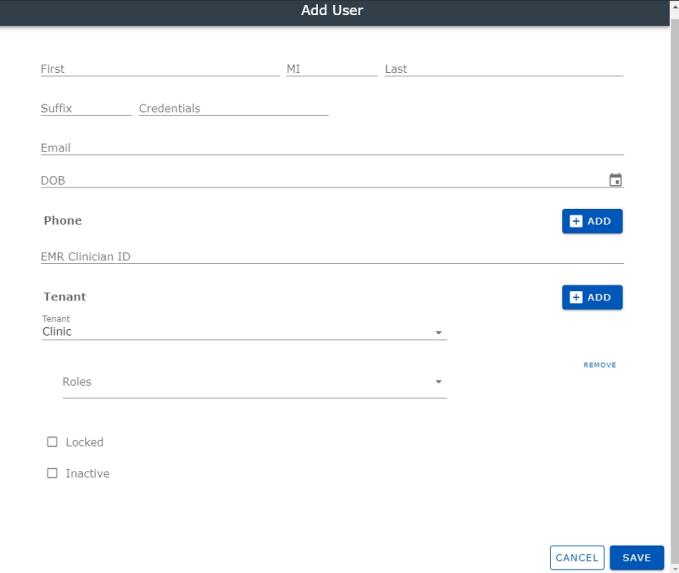Focus the Credentials input field
Image resolution: width=679 pixels, height=573 pixels.
point(233,108)
